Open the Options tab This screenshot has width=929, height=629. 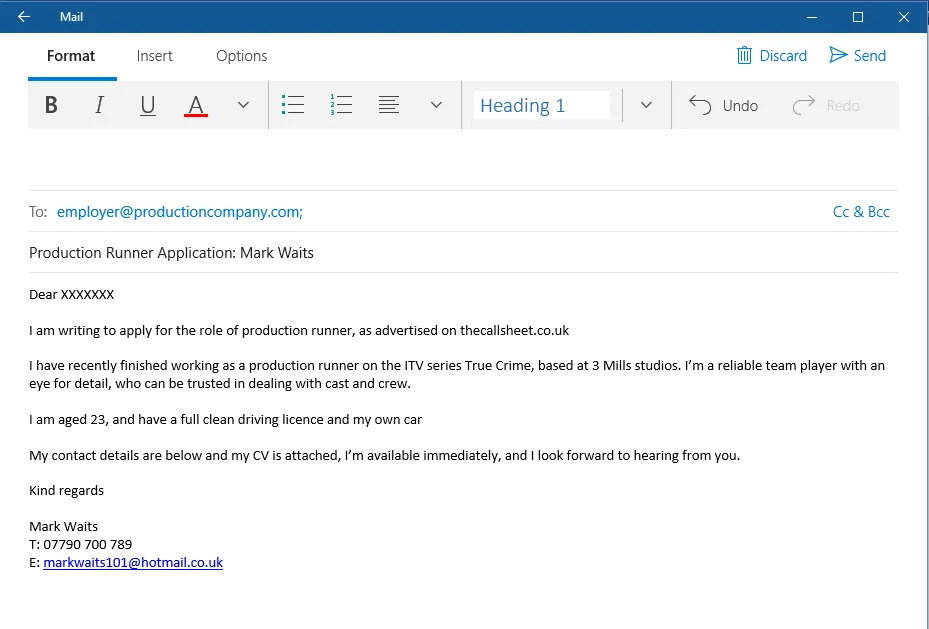point(240,56)
